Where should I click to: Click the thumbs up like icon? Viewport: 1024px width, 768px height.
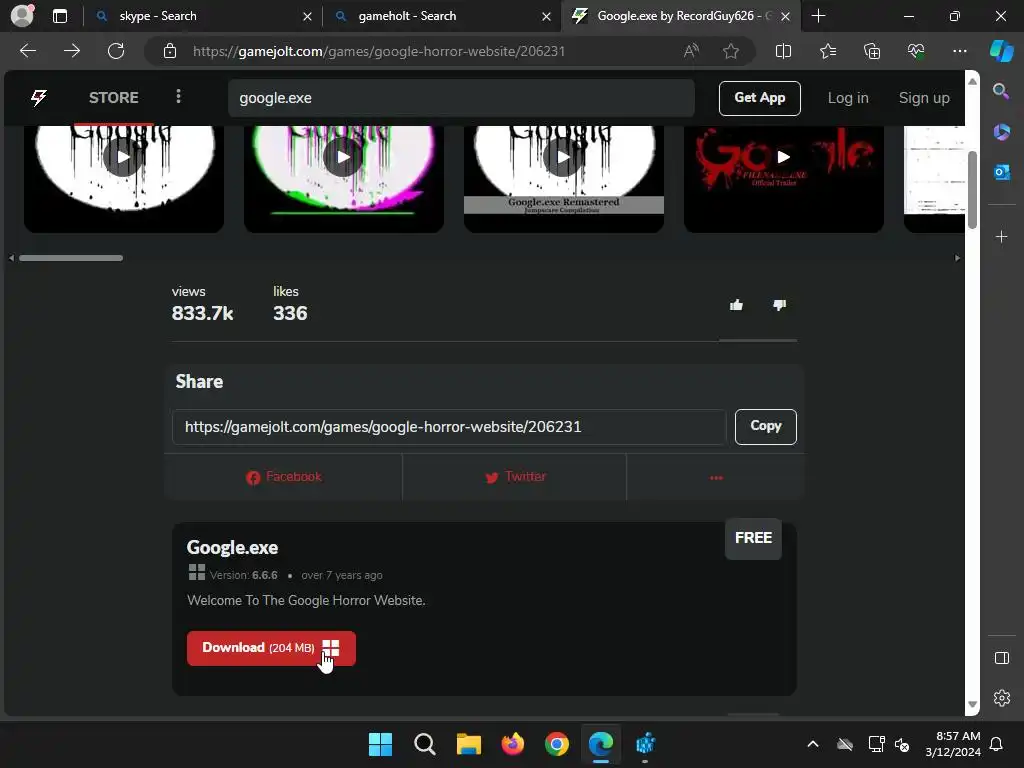[736, 305]
